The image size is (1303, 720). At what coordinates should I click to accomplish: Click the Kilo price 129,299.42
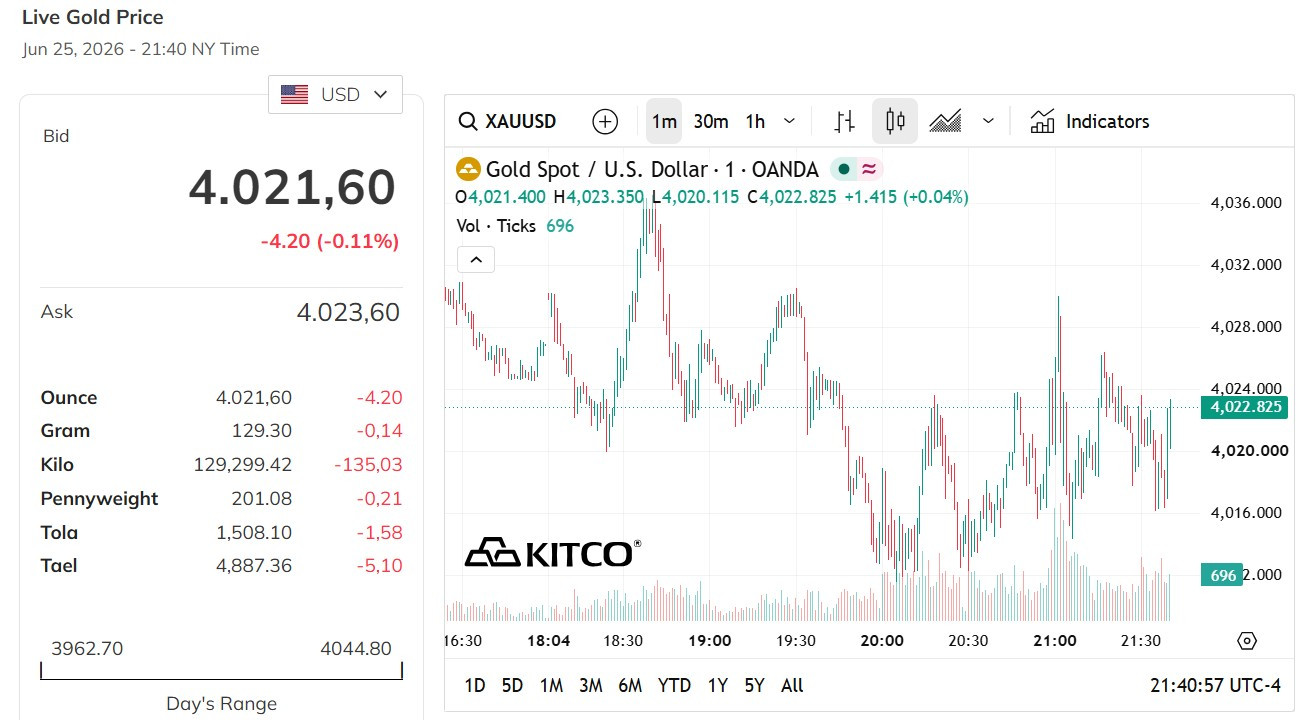(243, 465)
